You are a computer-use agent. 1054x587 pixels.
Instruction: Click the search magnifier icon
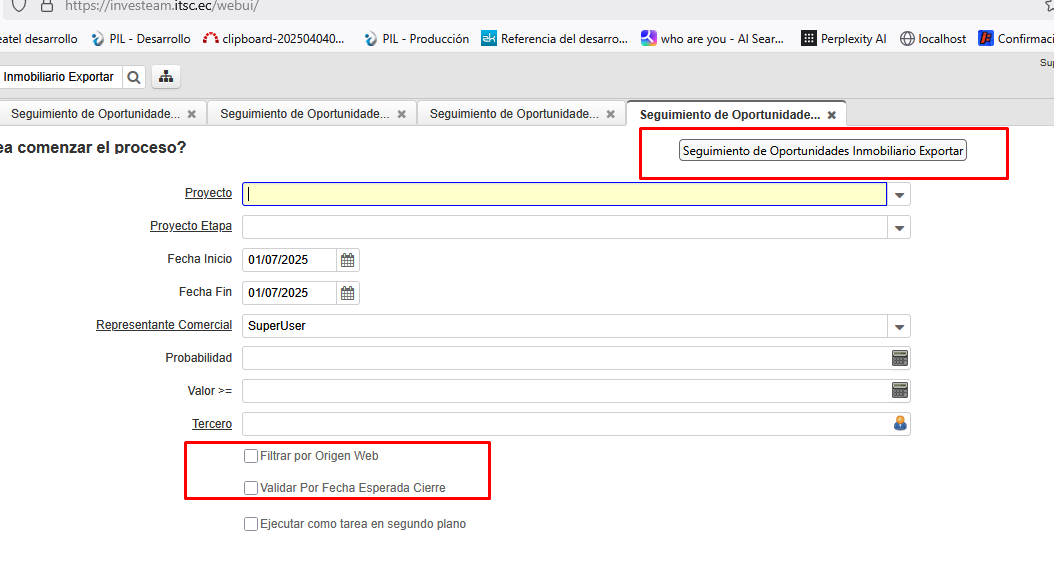point(135,77)
